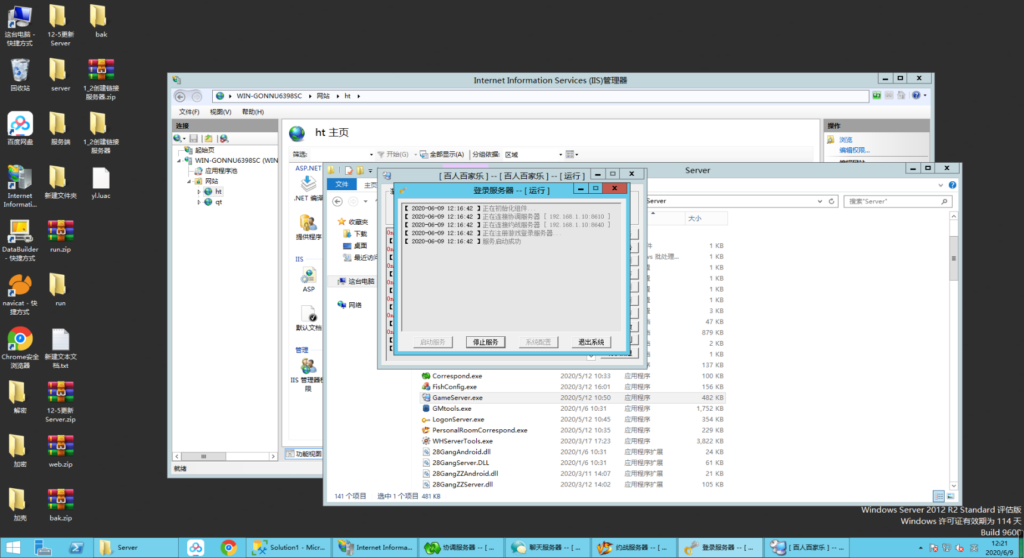Switch to the Solution1 taskbar item
This screenshot has height=558, width=1024.
288,548
